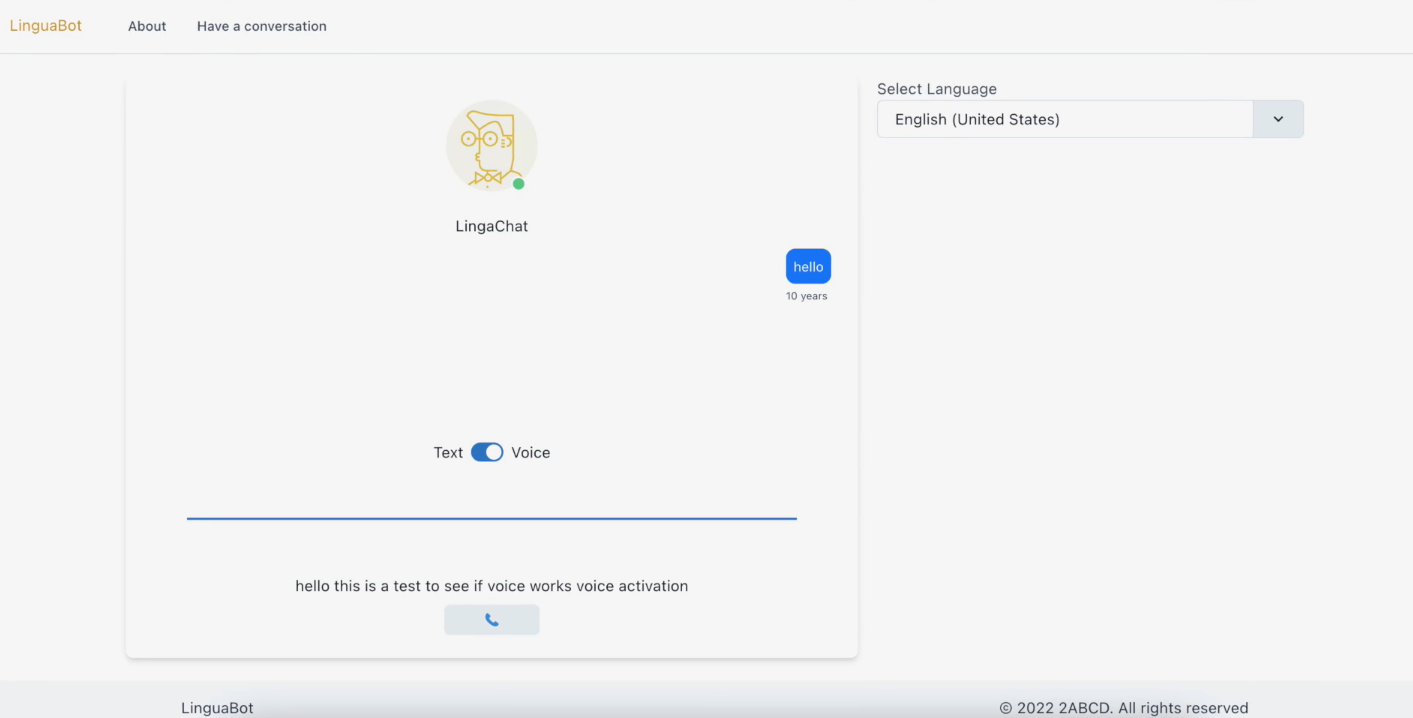Image resolution: width=1413 pixels, height=718 pixels.
Task: Click the language dropdown chevron arrow
Action: tap(1277, 118)
